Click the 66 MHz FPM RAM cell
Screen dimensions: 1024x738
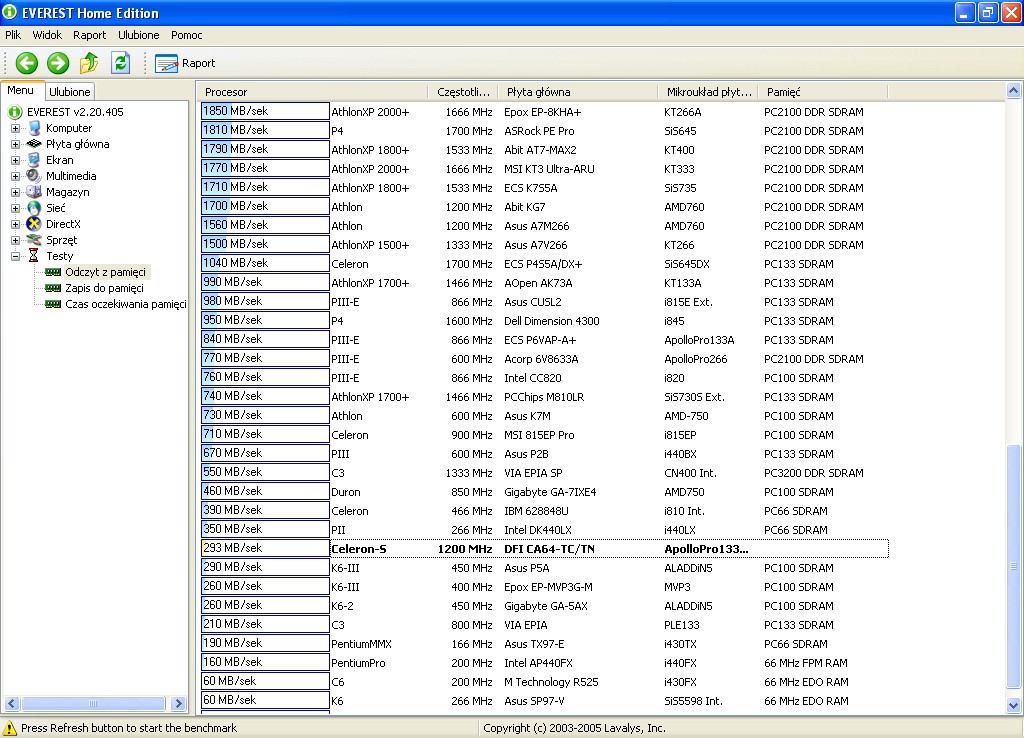click(x=806, y=663)
